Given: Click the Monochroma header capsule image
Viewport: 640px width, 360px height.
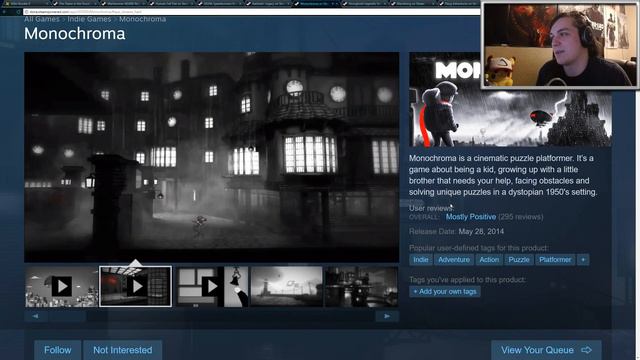Looking at the screenshot, I should (x=510, y=100).
